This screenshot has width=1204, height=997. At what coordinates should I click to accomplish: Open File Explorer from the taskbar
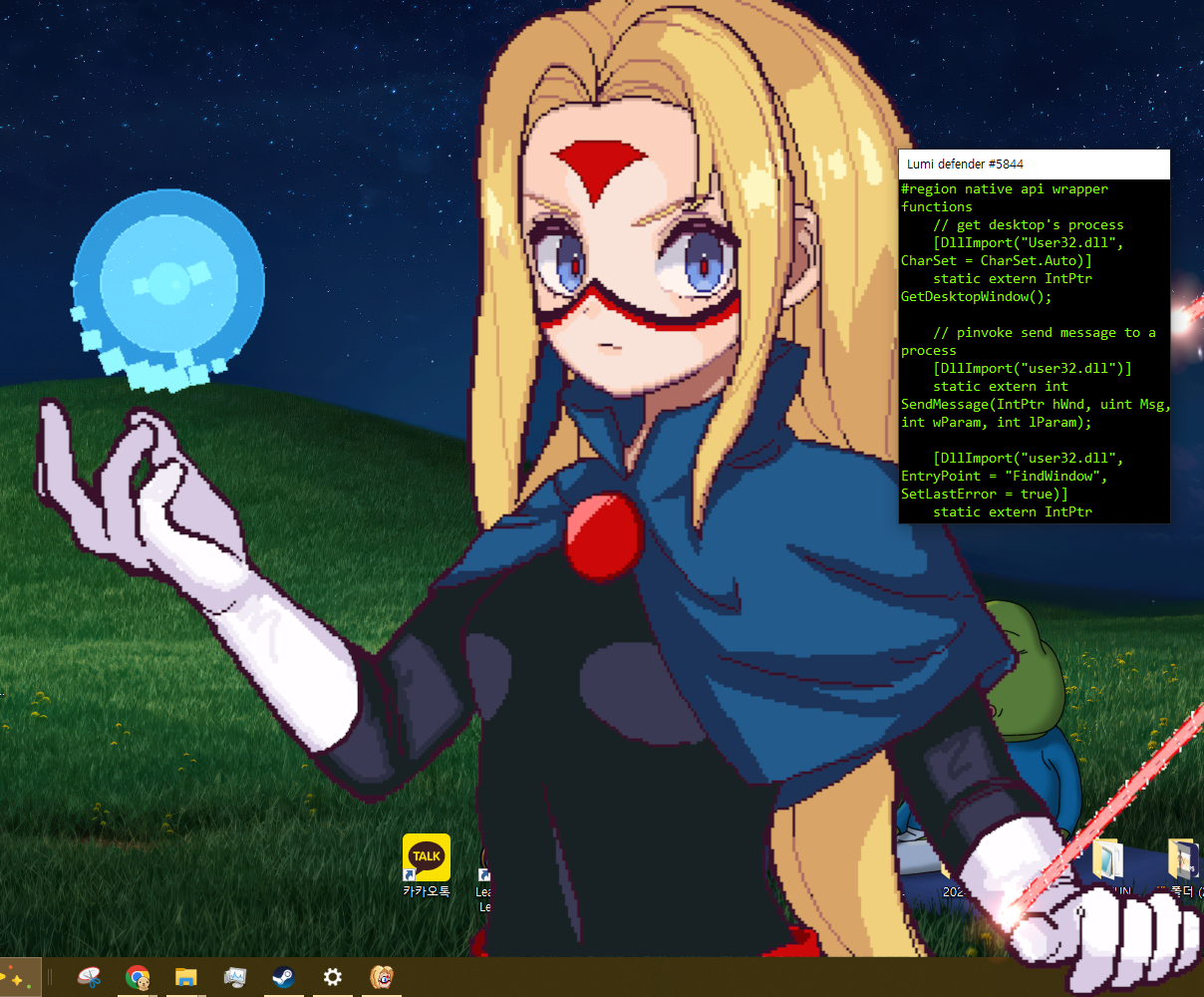[x=185, y=978]
